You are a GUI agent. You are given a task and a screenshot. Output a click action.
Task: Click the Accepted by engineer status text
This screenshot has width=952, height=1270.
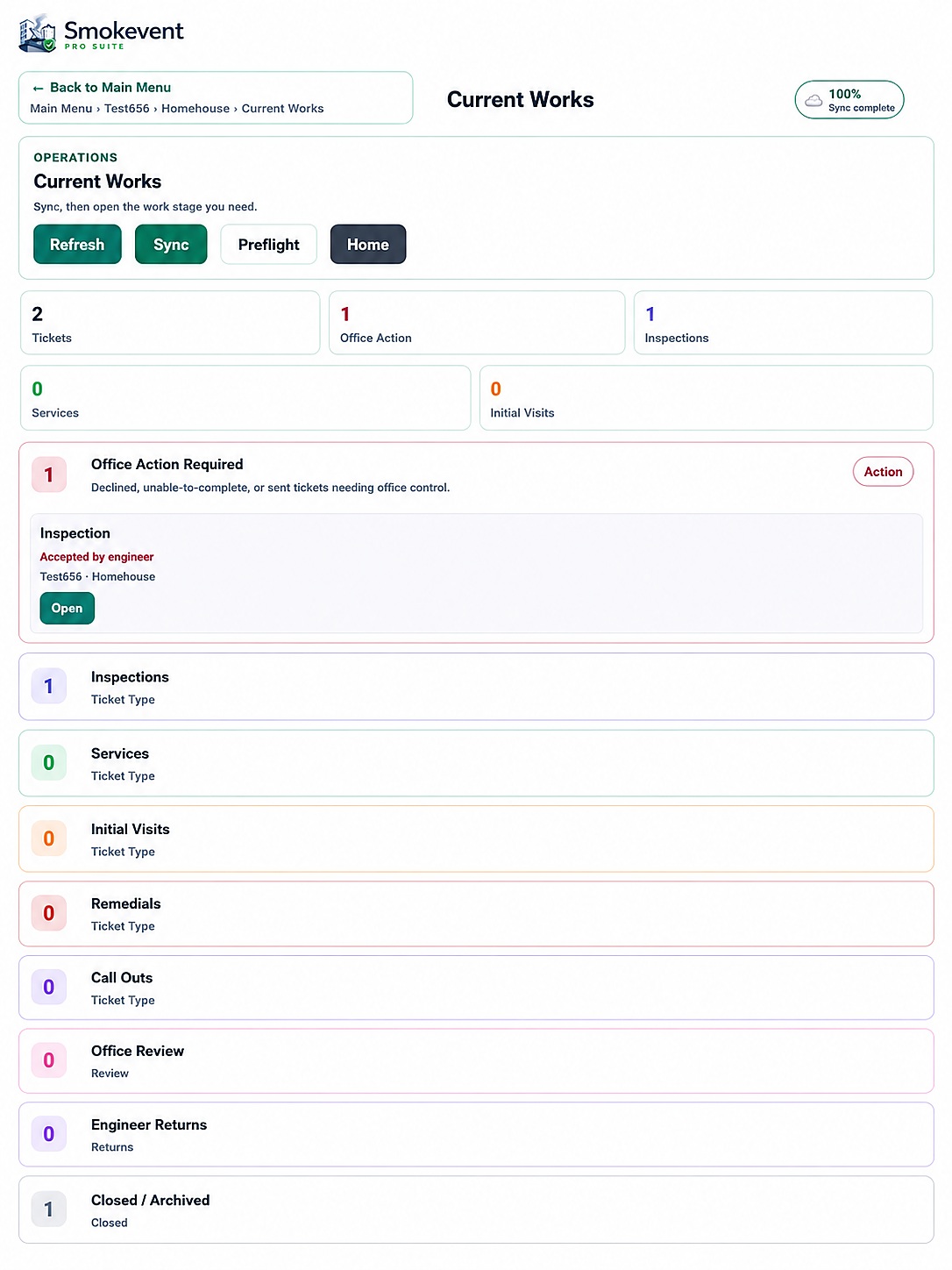(96, 557)
